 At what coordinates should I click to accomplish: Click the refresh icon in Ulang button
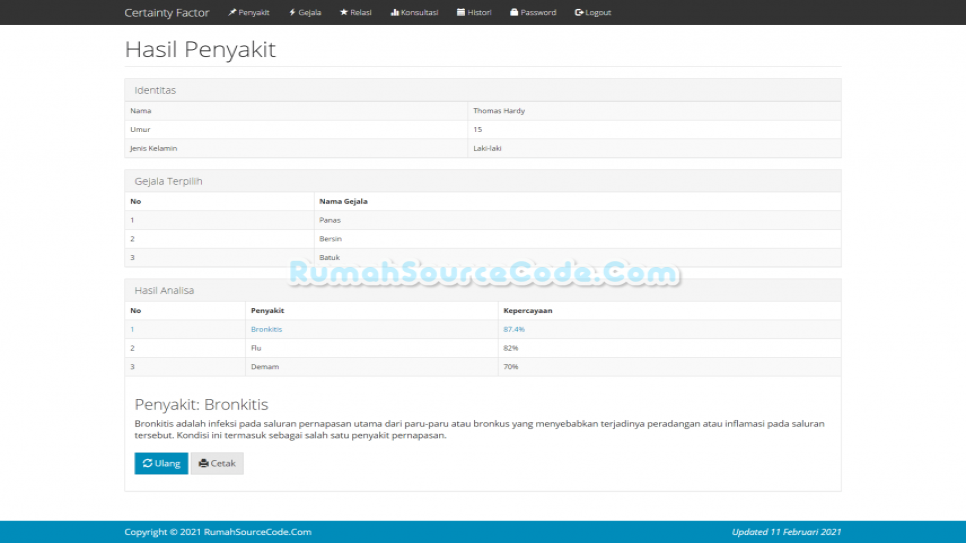click(x=147, y=463)
